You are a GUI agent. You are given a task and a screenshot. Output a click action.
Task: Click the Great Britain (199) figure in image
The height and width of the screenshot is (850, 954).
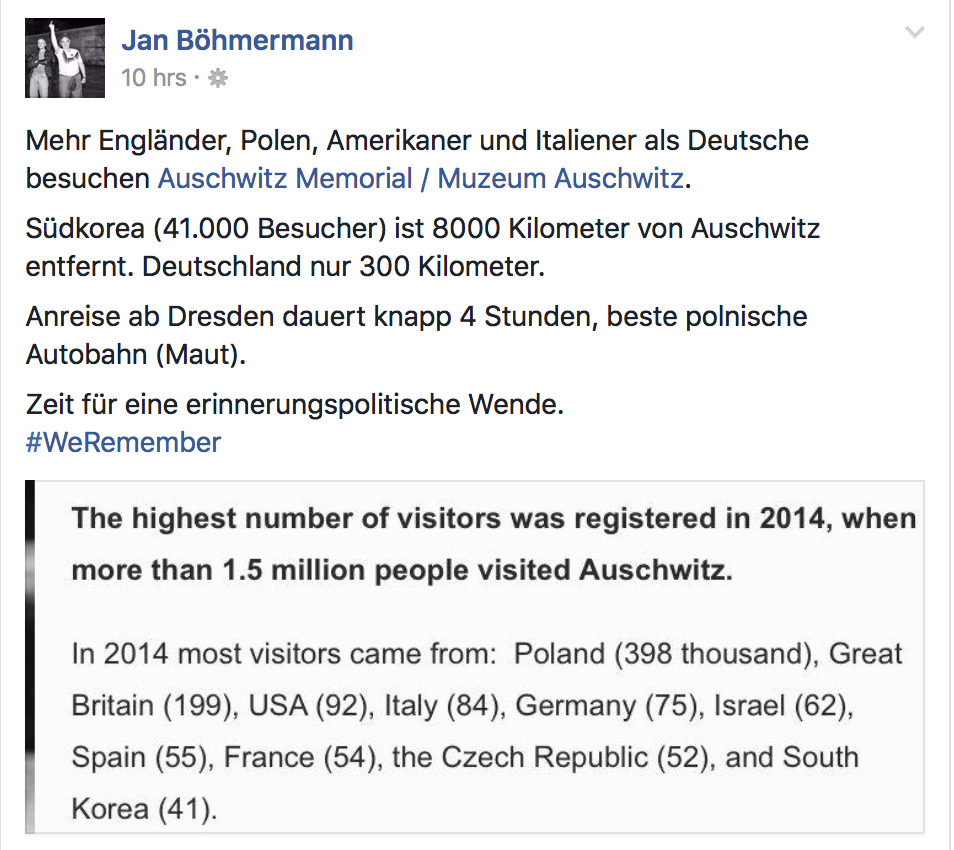486,680
